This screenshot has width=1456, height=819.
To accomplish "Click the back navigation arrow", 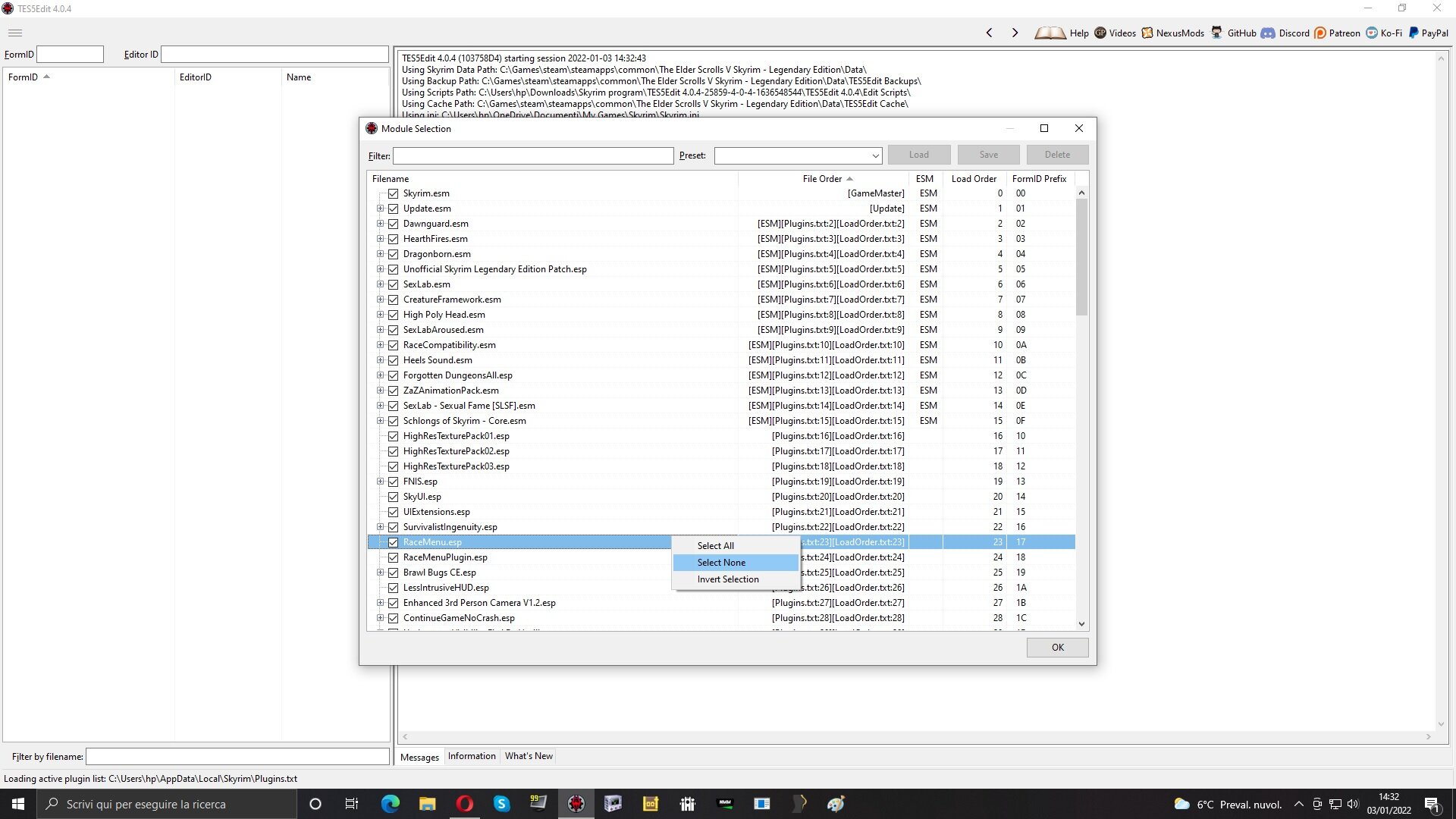I will point(989,33).
